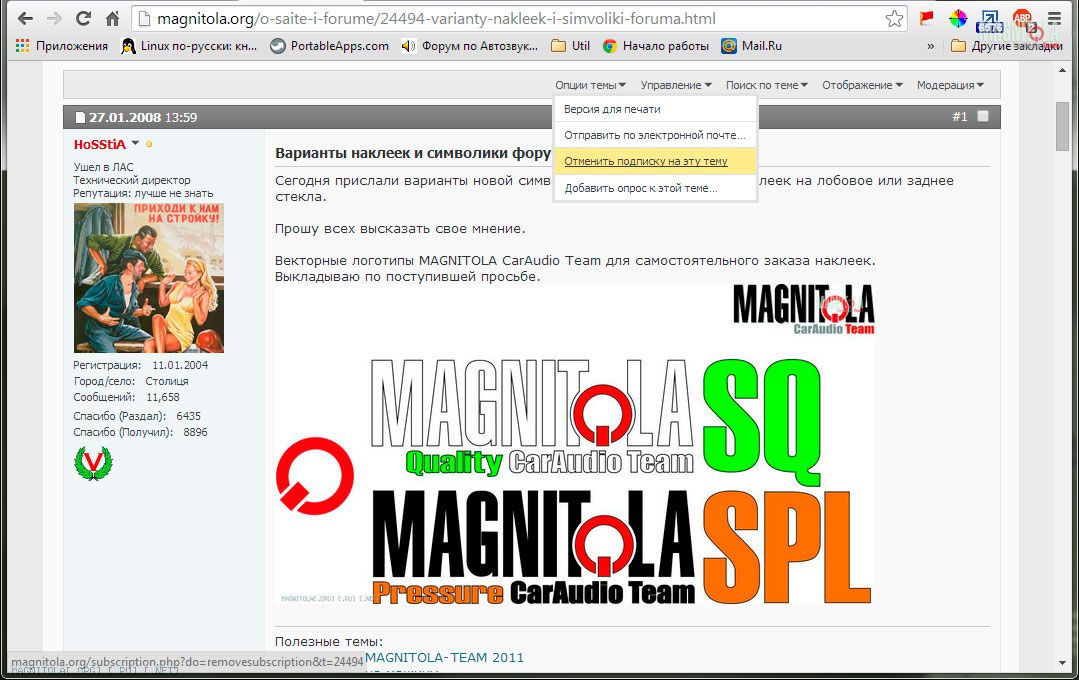1079x680 pixels.
Task: Select Добавить опрос к этой теме
Action: tap(655, 188)
